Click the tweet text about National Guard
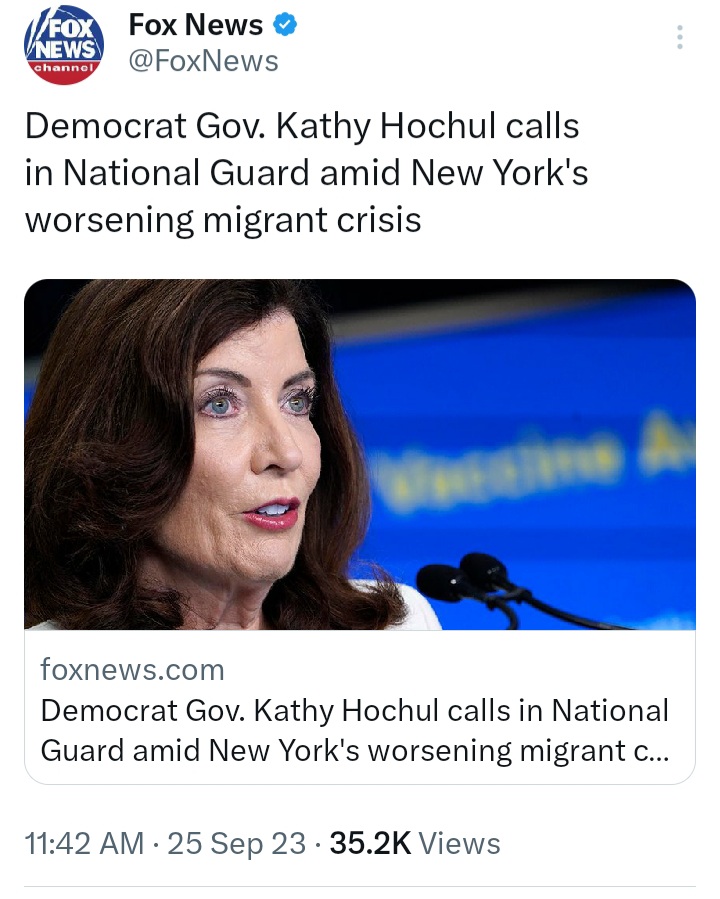Viewport: 720px width, 899px height. point(306,173)
